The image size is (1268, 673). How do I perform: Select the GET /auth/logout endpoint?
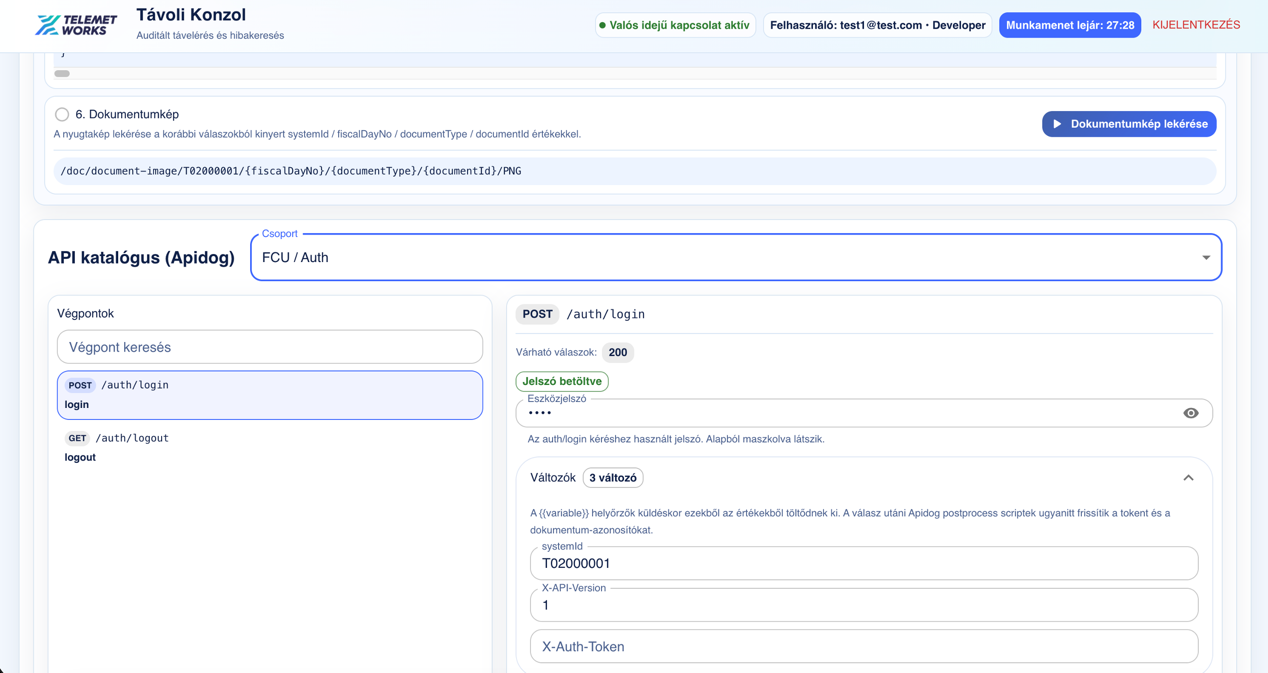click(270, 447)
